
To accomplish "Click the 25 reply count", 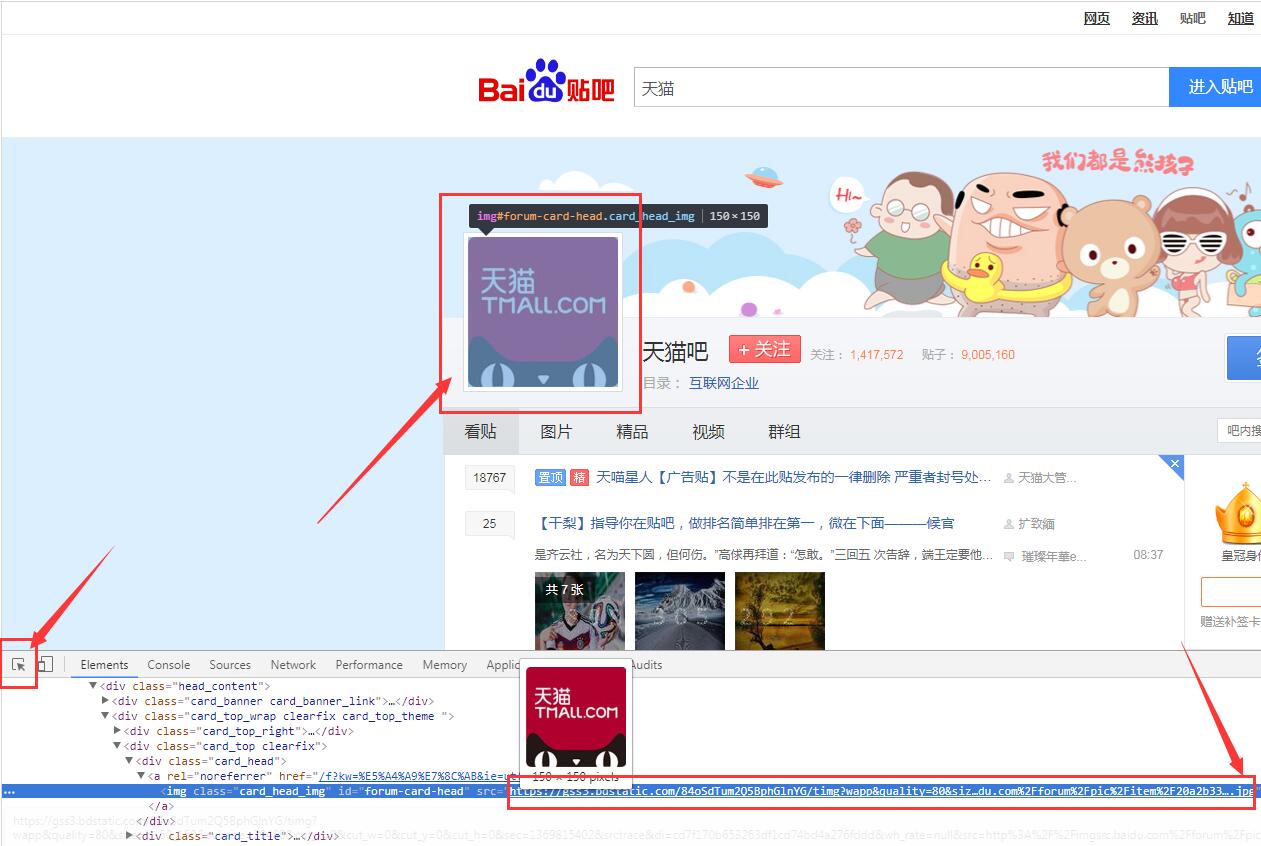I will (489, 523).
